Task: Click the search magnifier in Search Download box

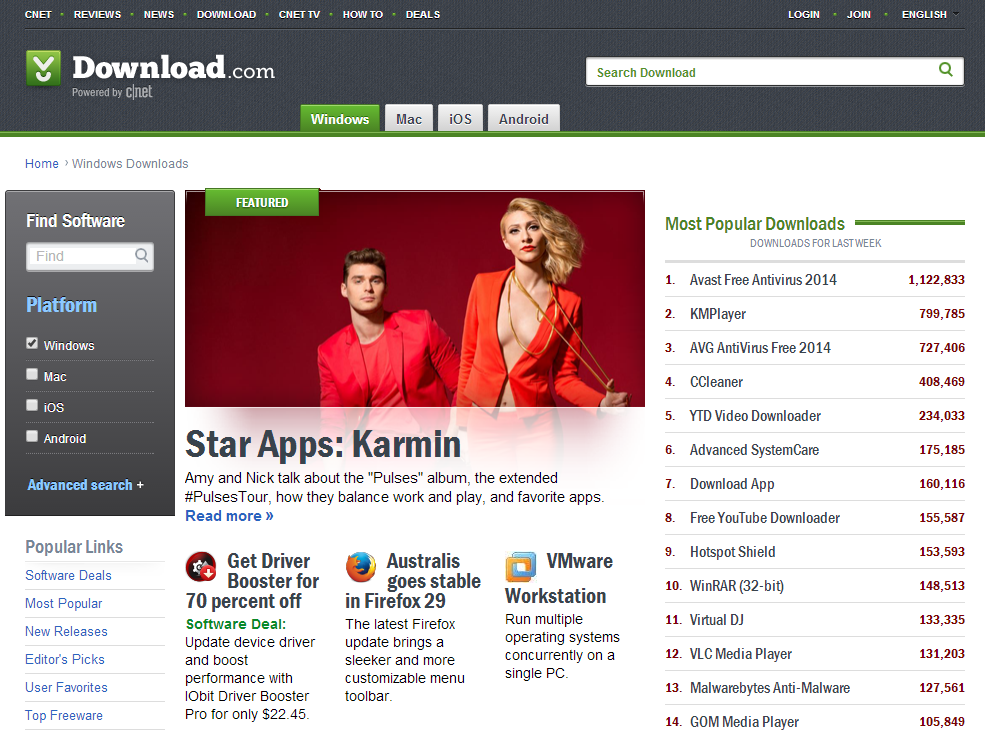Action: point(945,70)
